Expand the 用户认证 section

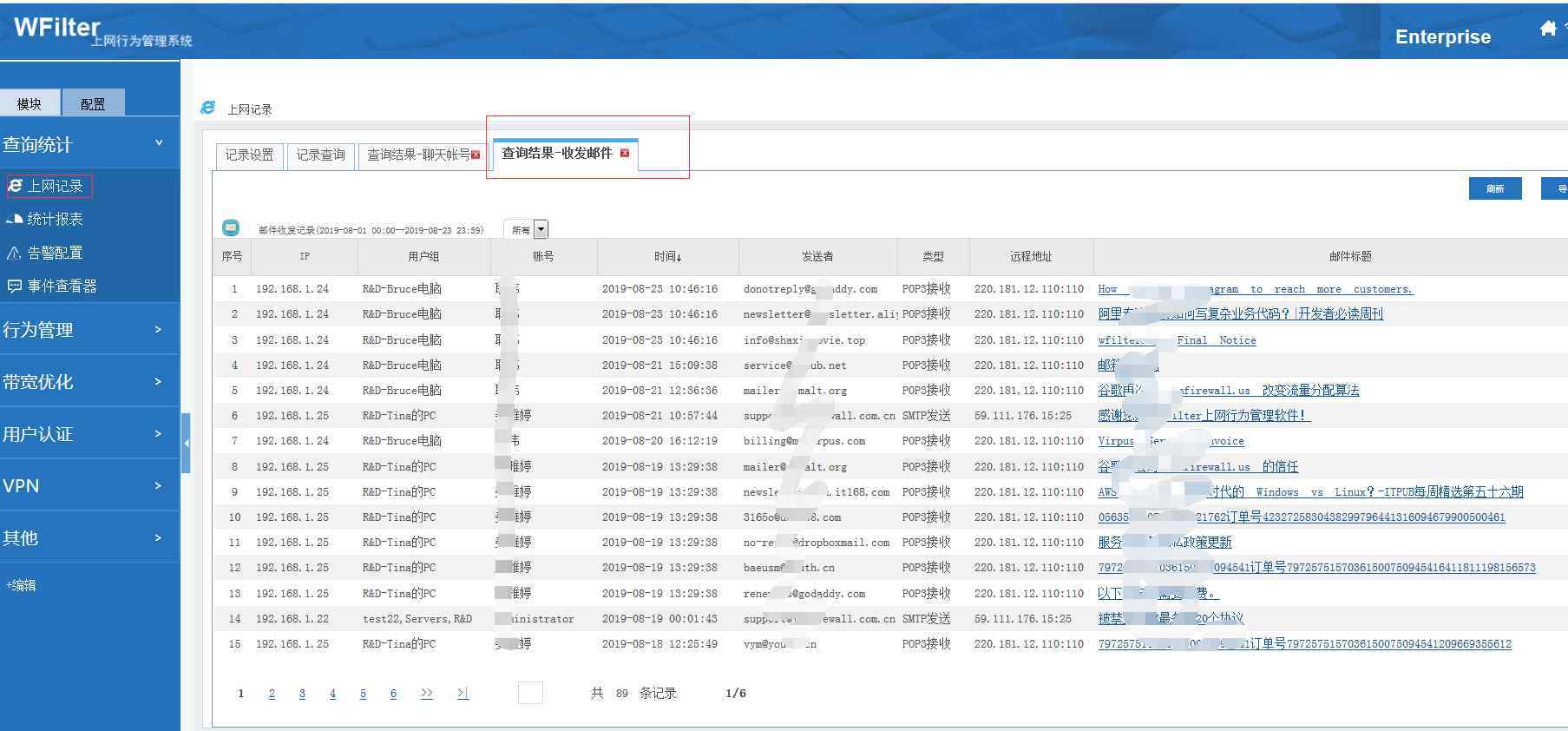pyautogui.click(x=89, y=433)
